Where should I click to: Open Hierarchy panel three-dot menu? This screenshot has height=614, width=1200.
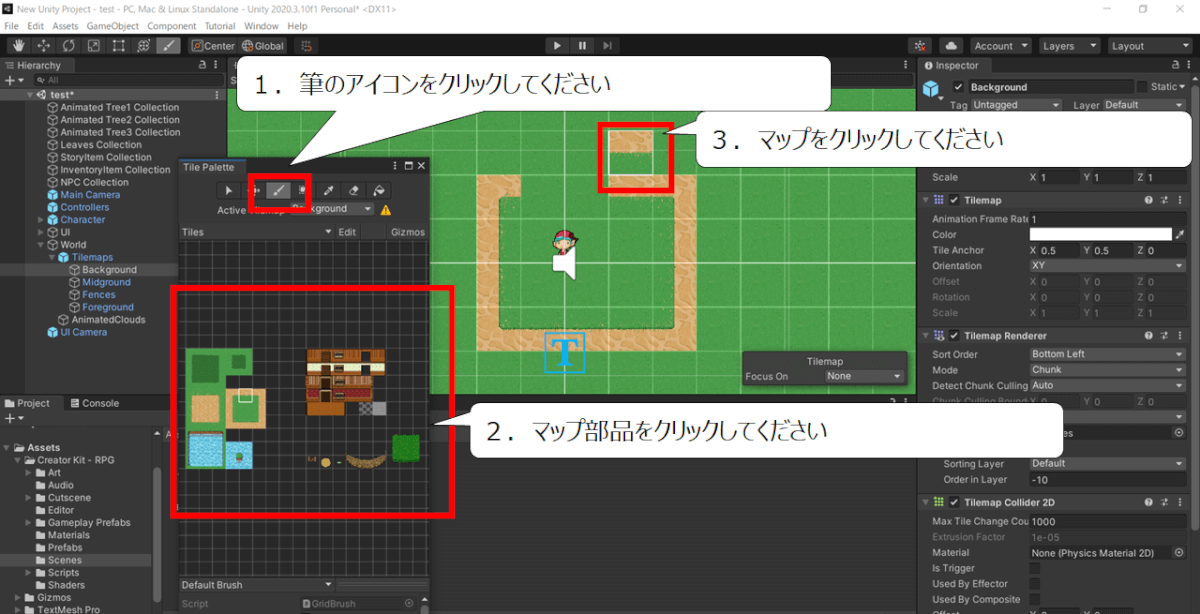click(x=217, y=65)
